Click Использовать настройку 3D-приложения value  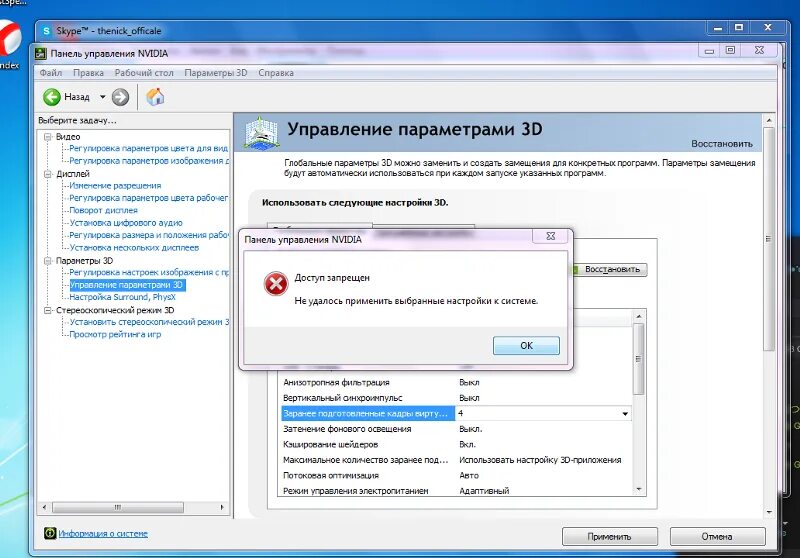pyautogui.click(x=540, y=460)
